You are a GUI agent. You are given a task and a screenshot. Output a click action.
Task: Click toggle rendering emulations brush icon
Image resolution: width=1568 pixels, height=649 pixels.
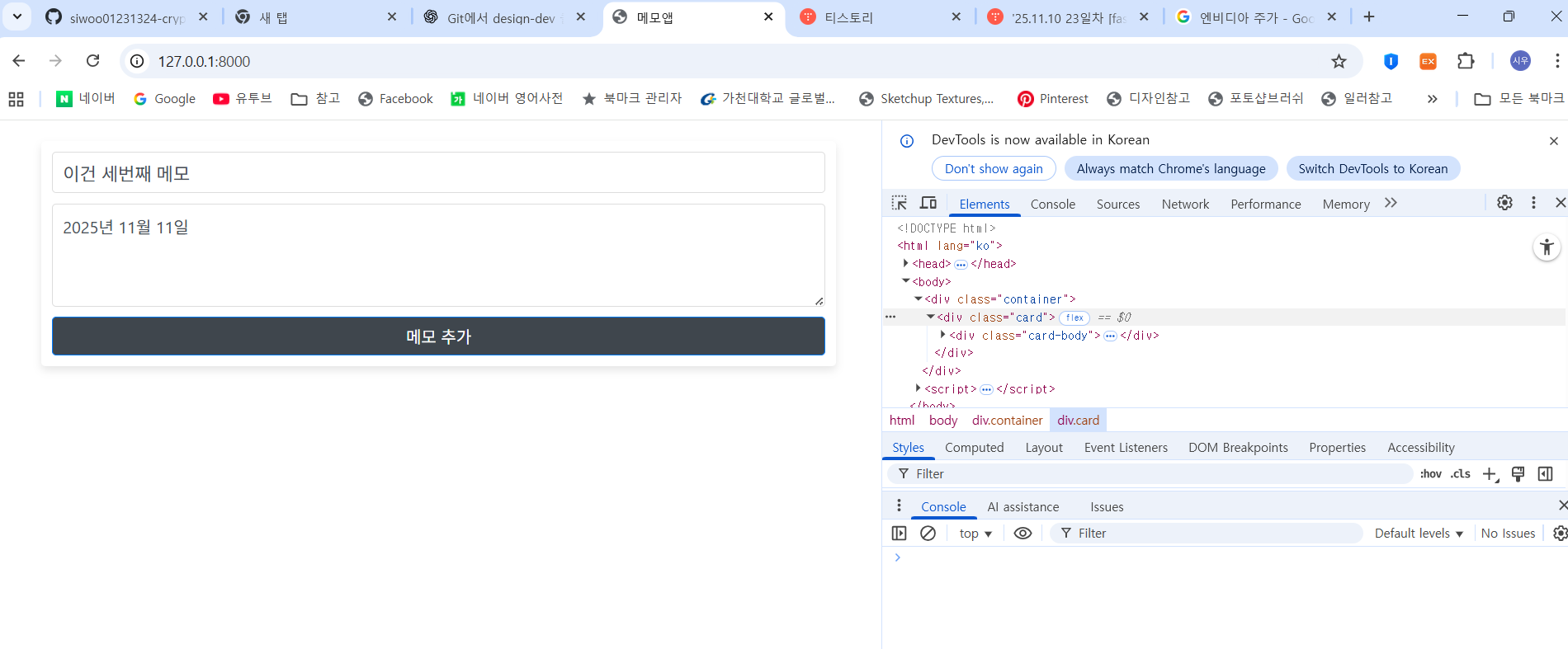point(1518,473)
